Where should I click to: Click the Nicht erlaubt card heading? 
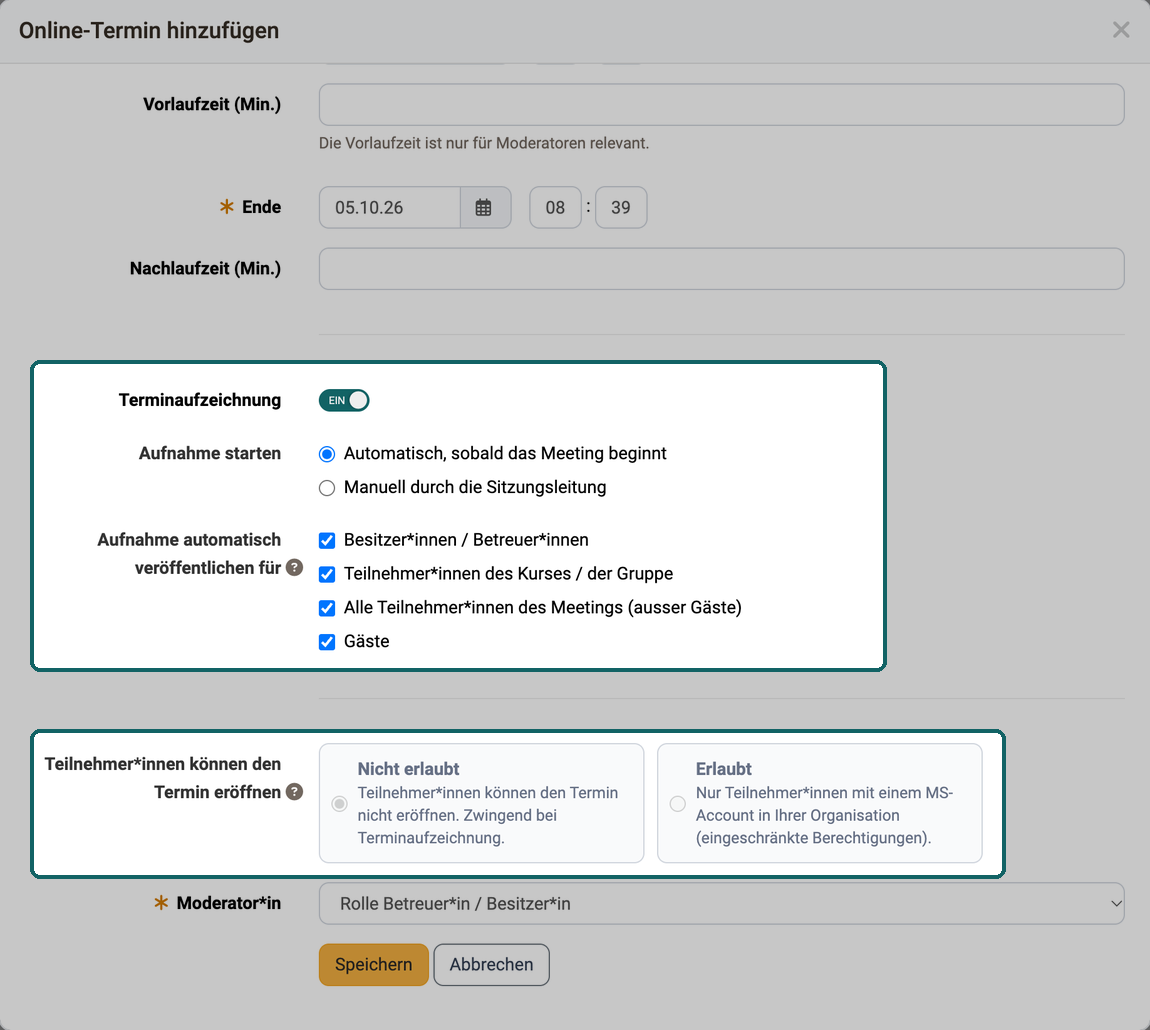409,769
